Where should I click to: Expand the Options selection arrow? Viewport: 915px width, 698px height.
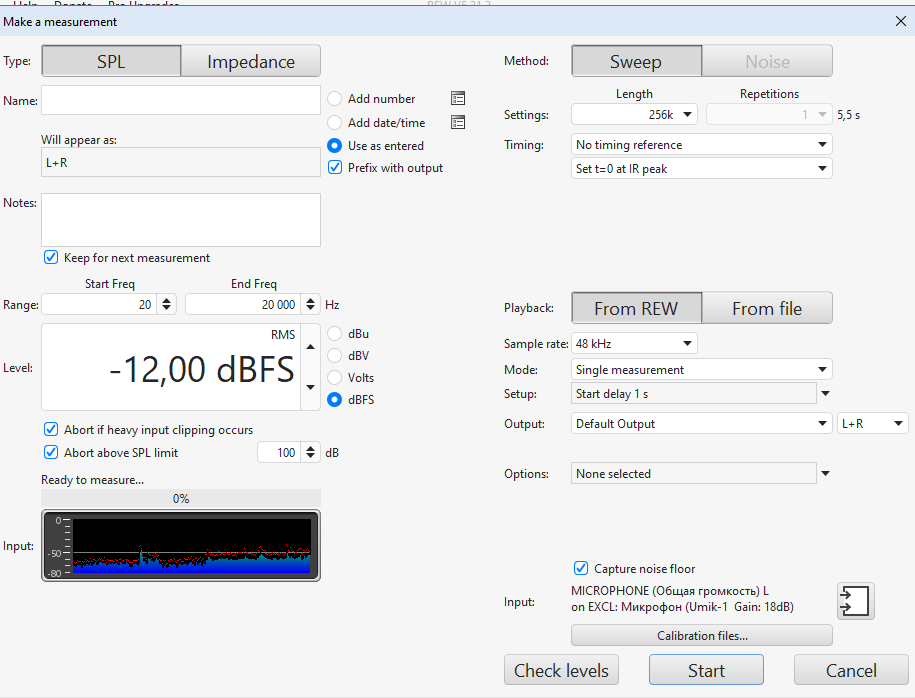(x=825, y=474)
